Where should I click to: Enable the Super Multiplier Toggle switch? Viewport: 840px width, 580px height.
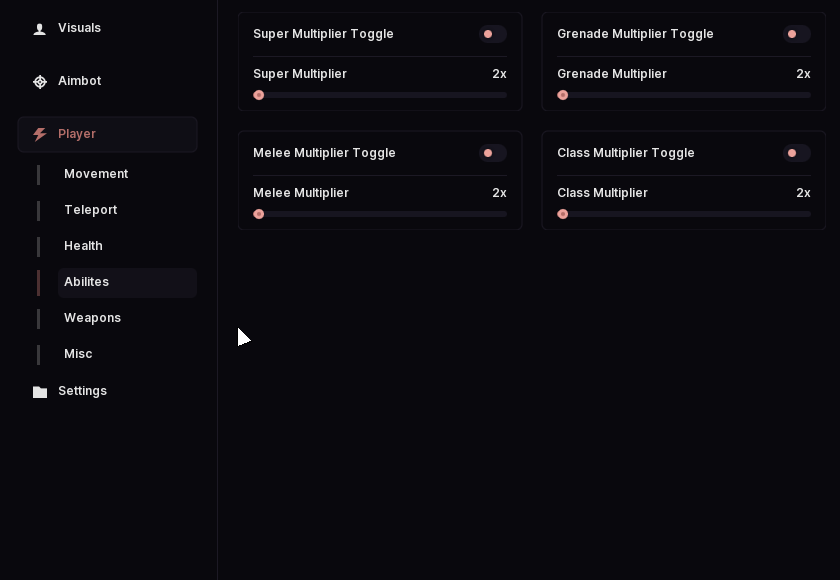click(492, 34)
